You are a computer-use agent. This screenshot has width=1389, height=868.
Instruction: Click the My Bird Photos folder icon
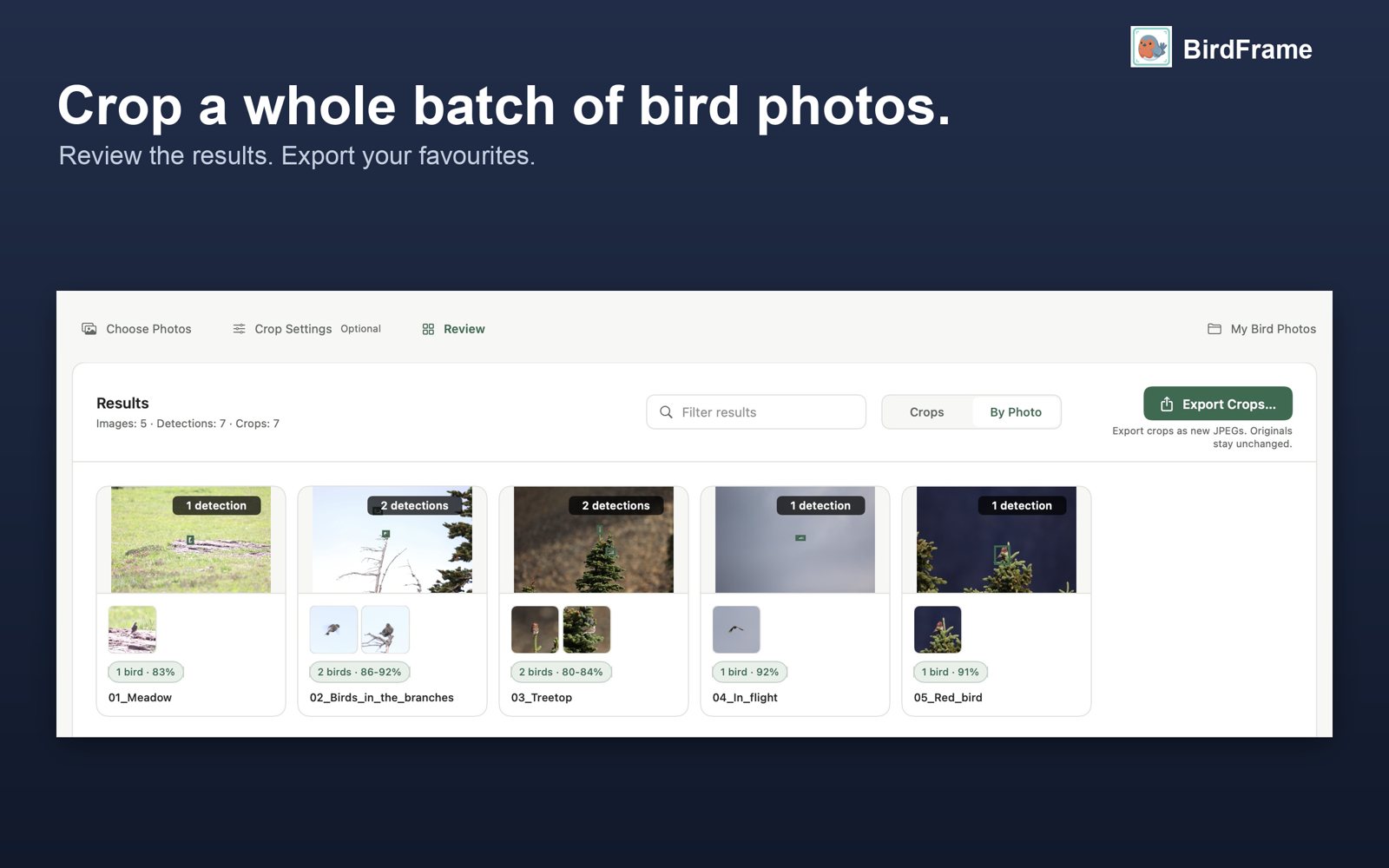[1215, 329]
